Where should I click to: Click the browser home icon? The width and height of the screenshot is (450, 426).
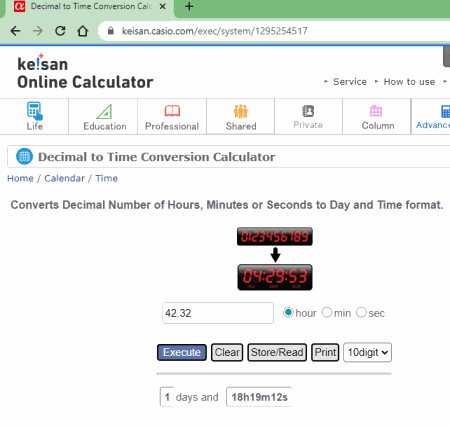83,31
